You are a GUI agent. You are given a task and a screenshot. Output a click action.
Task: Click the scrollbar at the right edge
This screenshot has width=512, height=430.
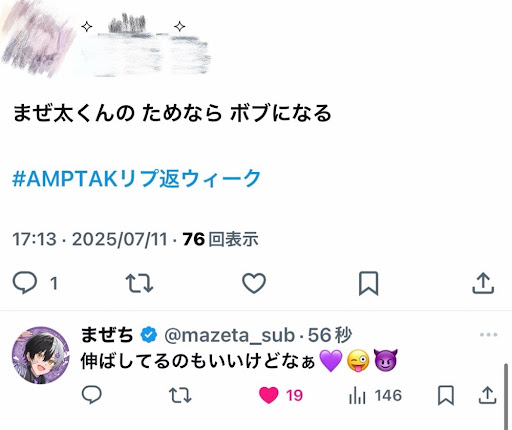(x=506, y=397)
